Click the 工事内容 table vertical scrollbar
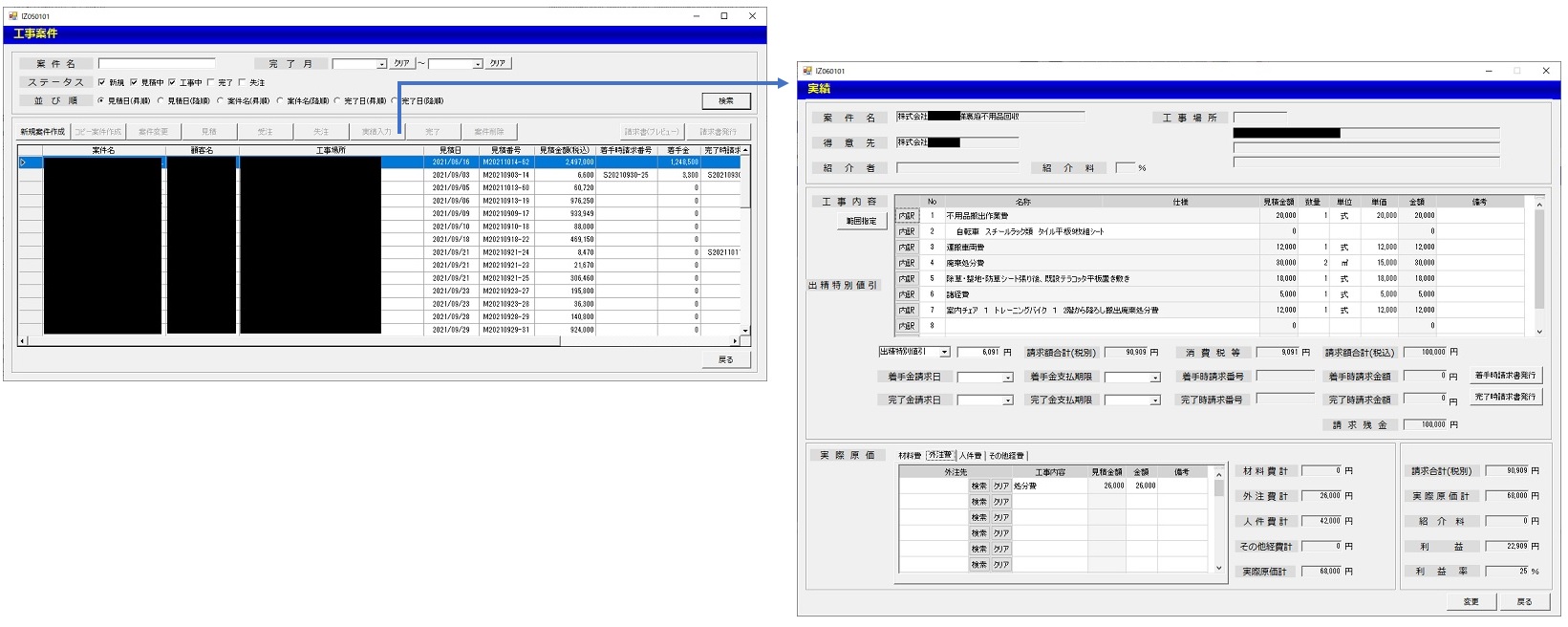 point(1539,268)
